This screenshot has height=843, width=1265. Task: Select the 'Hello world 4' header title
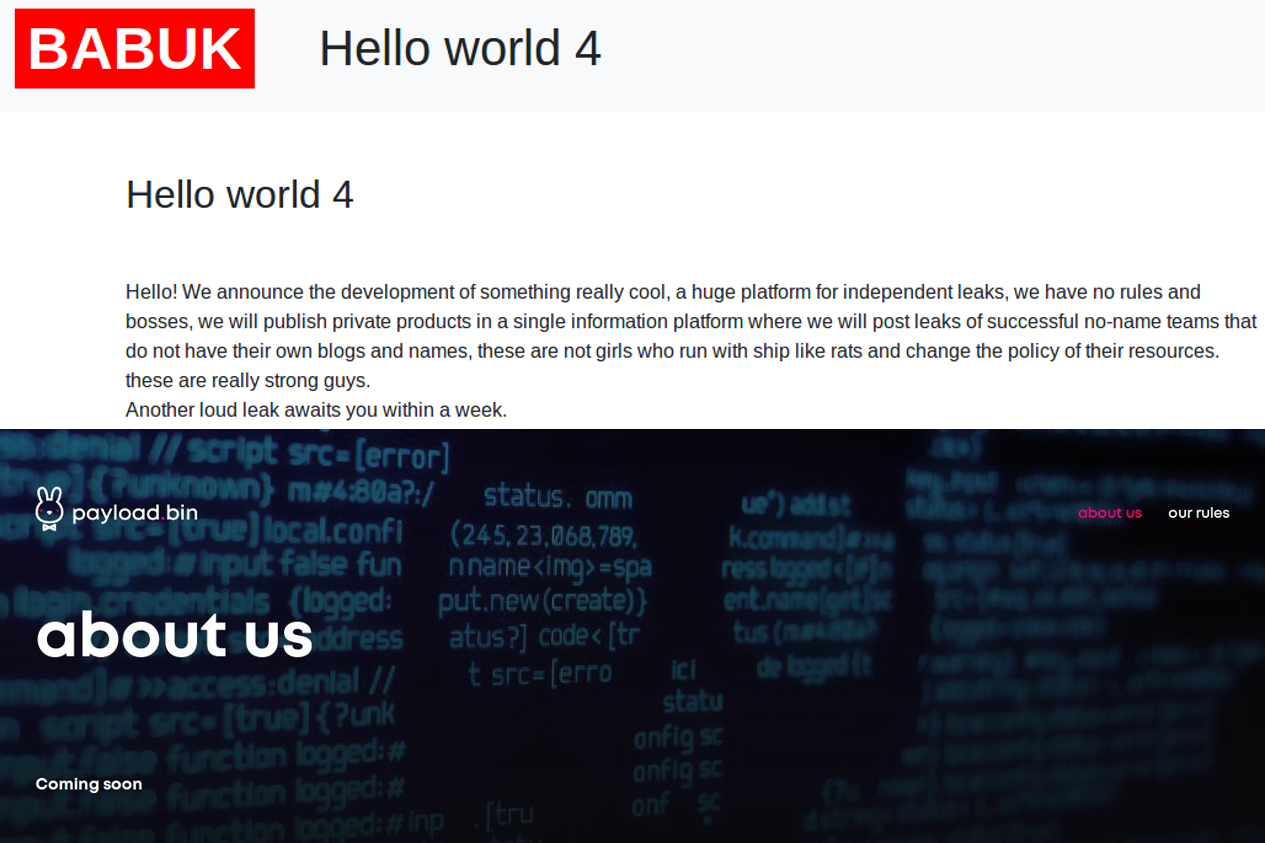[460, 48]
